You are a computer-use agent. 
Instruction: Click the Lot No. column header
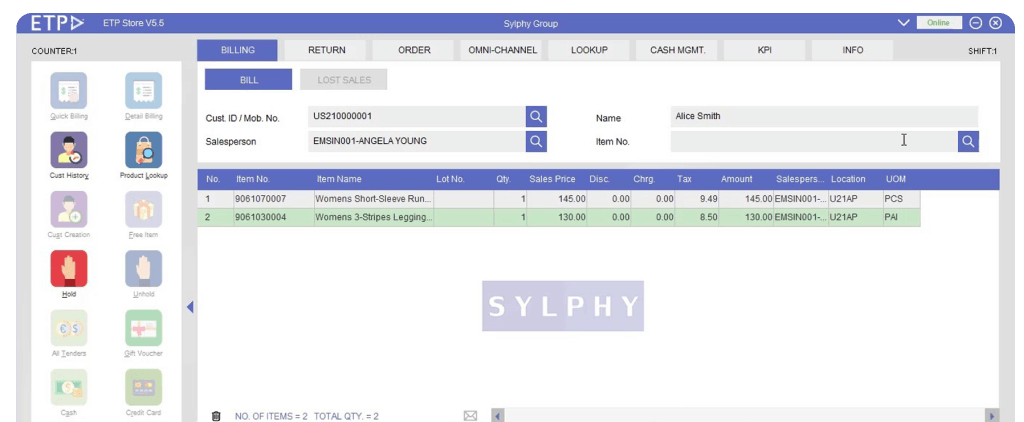pos(450,179)
